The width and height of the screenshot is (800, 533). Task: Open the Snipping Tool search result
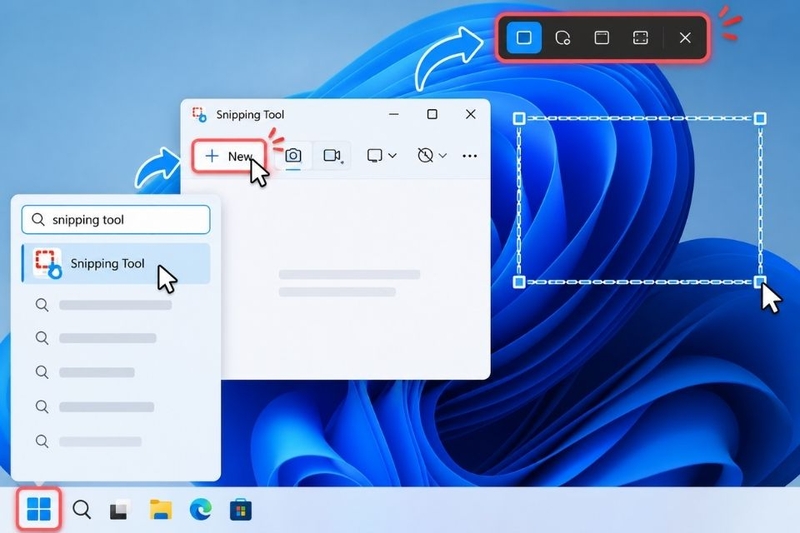coord(116,264)
